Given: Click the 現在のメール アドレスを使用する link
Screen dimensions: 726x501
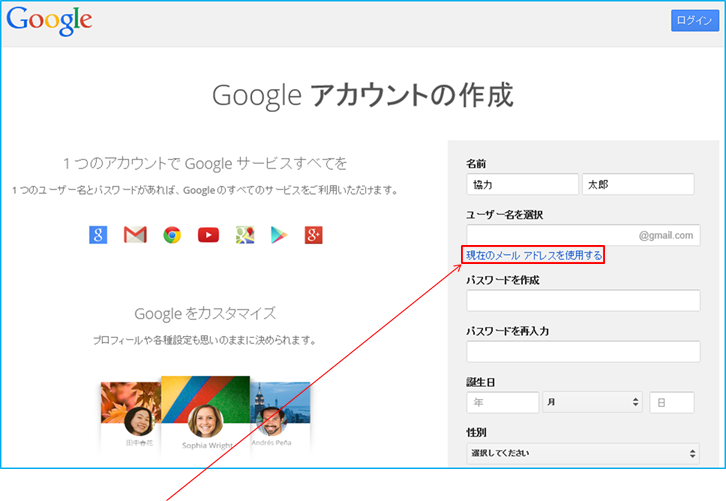Looking at the screenshot, I should (x=534, y=256).
